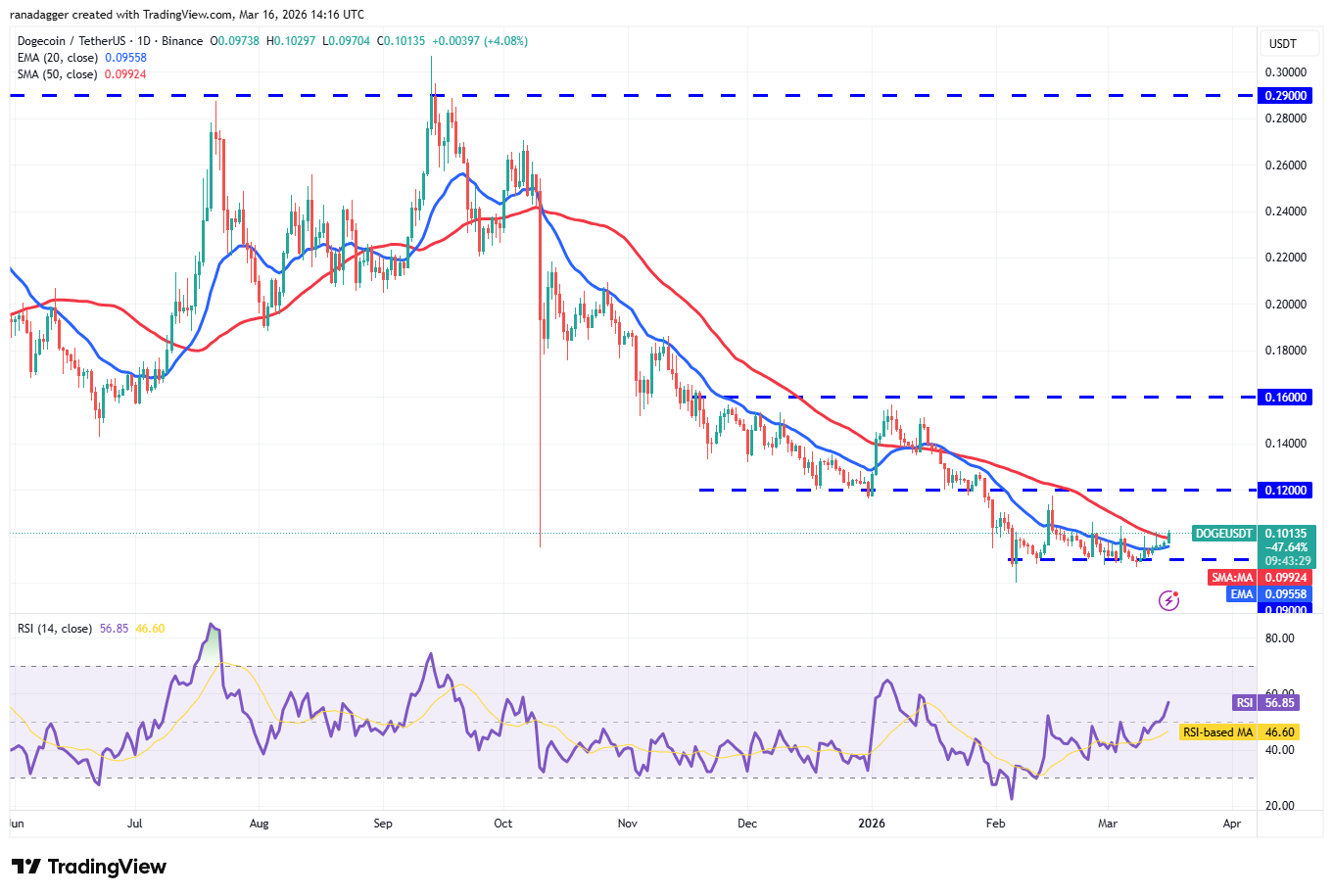This screenshot has width=1333, height=896.
Task: Click the Mar label on the time axis
Action: click(1108, 824)
